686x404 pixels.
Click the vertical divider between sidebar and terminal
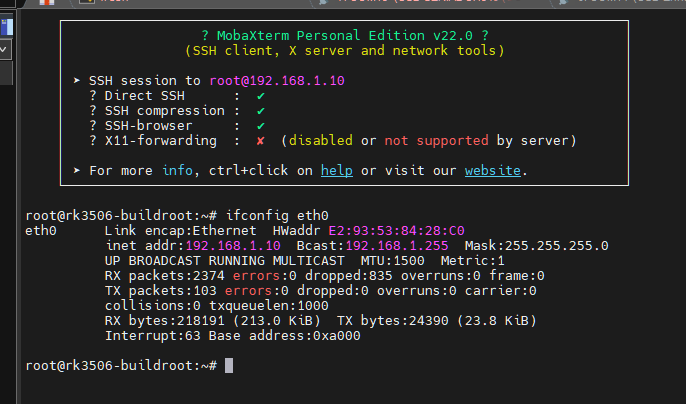[x=18, y=206]
